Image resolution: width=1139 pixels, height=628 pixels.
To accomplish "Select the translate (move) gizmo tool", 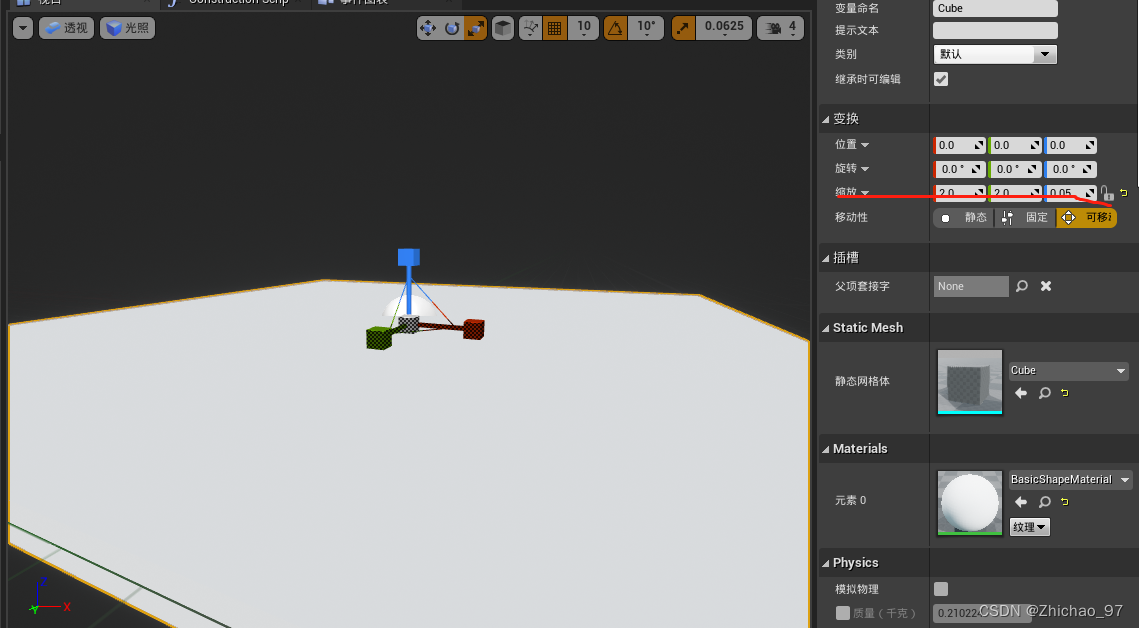I will (428, 28).
